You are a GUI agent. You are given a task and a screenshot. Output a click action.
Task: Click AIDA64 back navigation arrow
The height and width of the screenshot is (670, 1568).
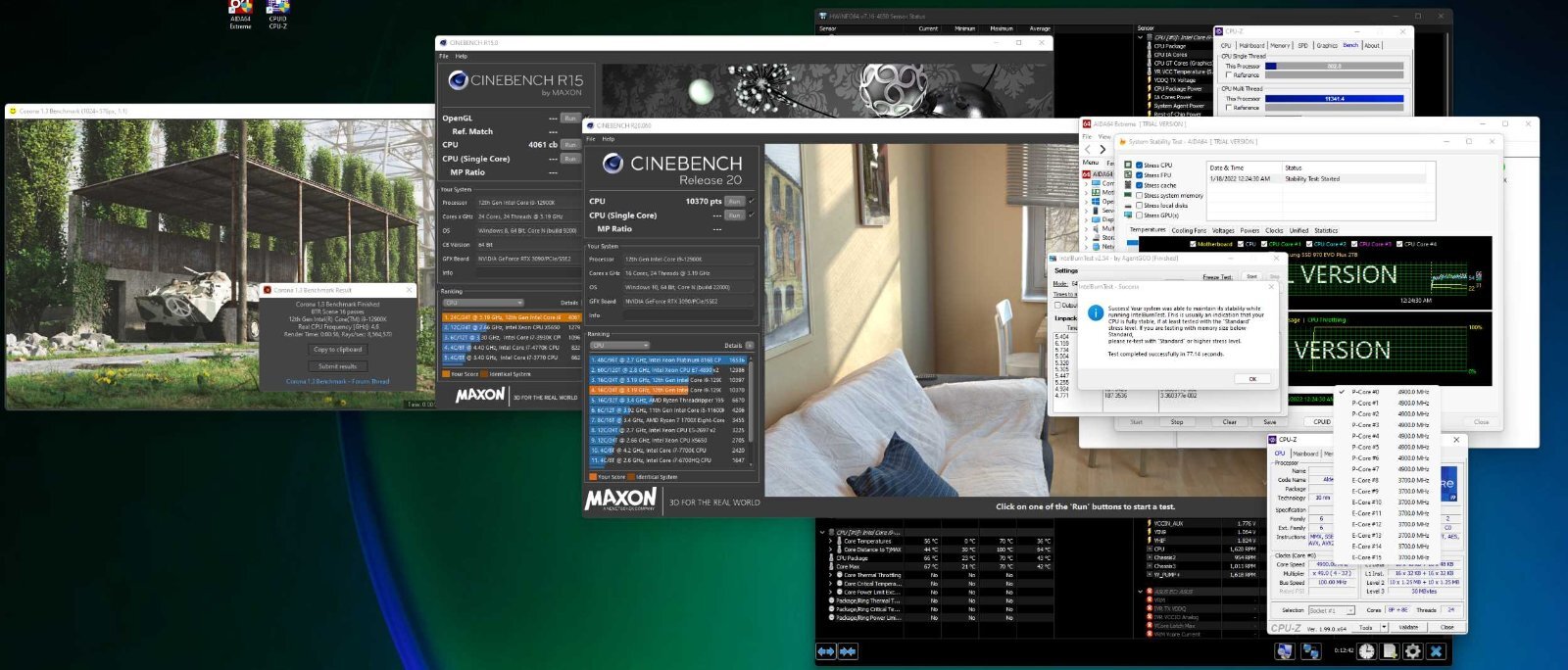tap(1089, 149)
